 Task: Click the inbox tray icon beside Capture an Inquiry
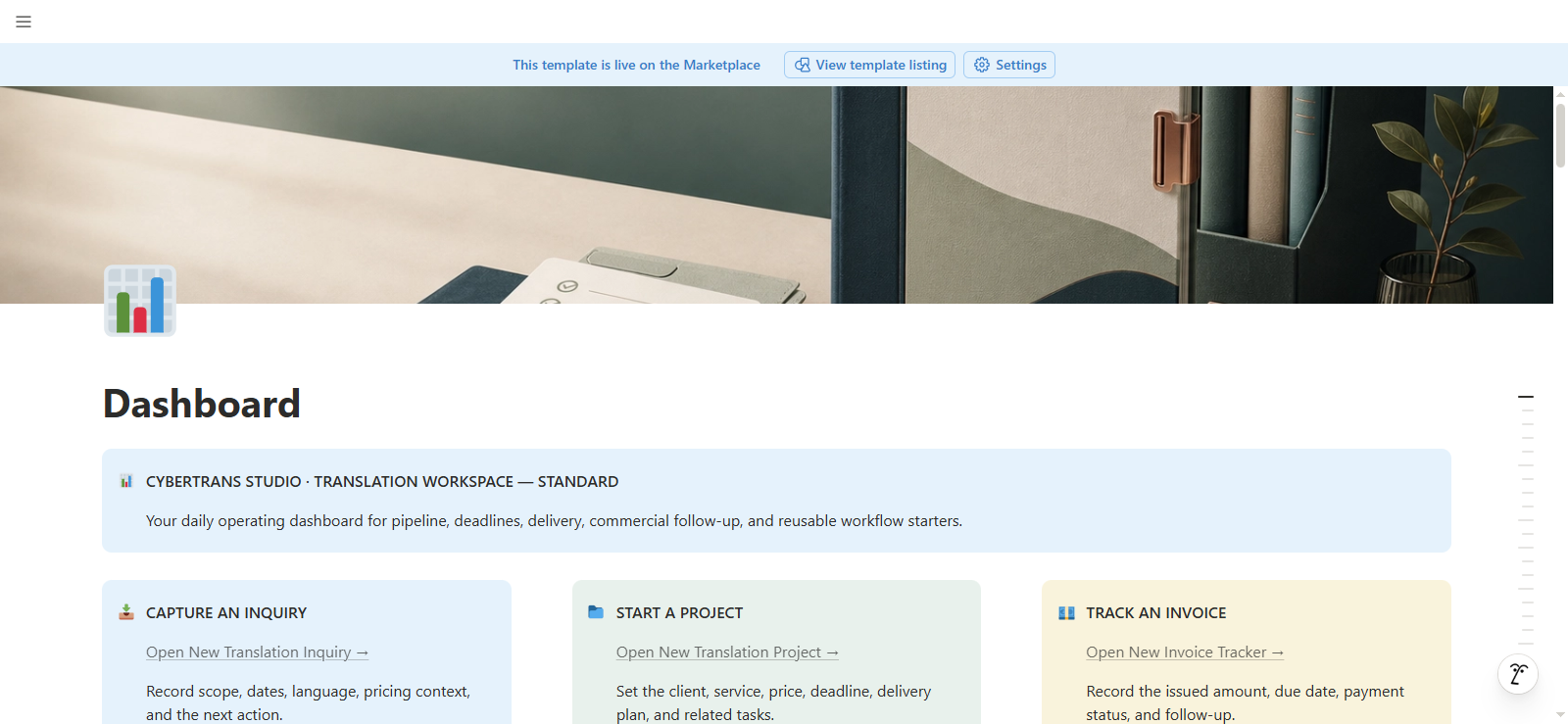[126, 612]
